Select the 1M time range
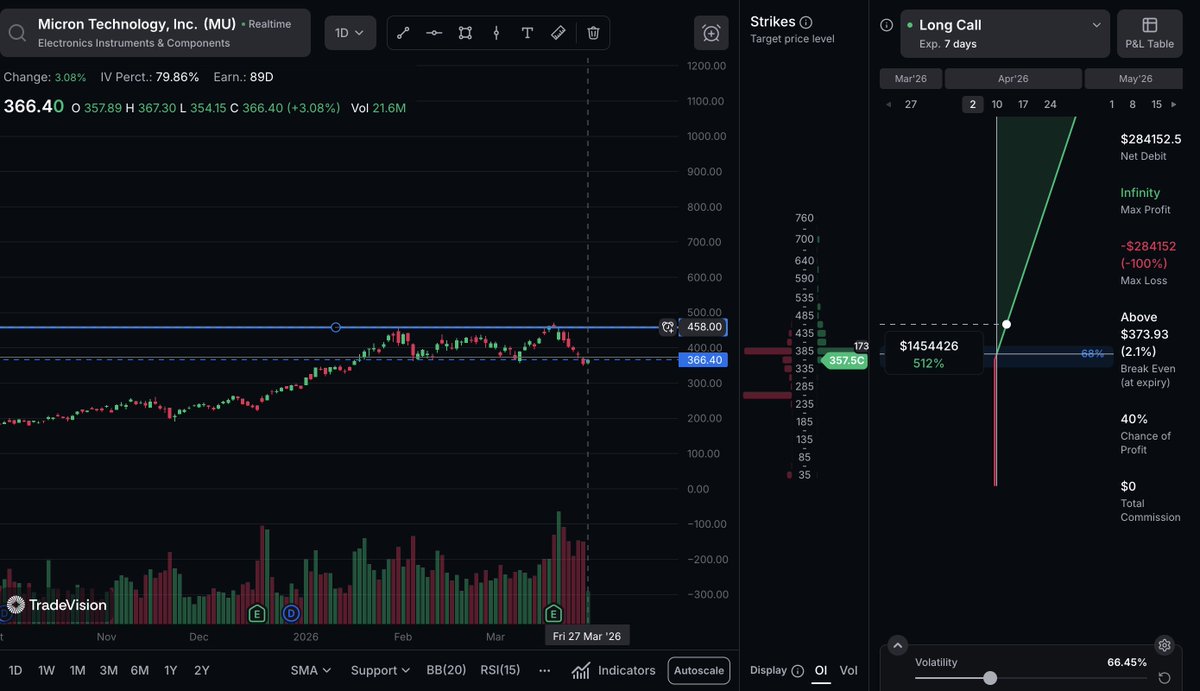Image resolution: width=1200 pixels, height=691 pixels. pyautogui.click(x=77, y=670)
